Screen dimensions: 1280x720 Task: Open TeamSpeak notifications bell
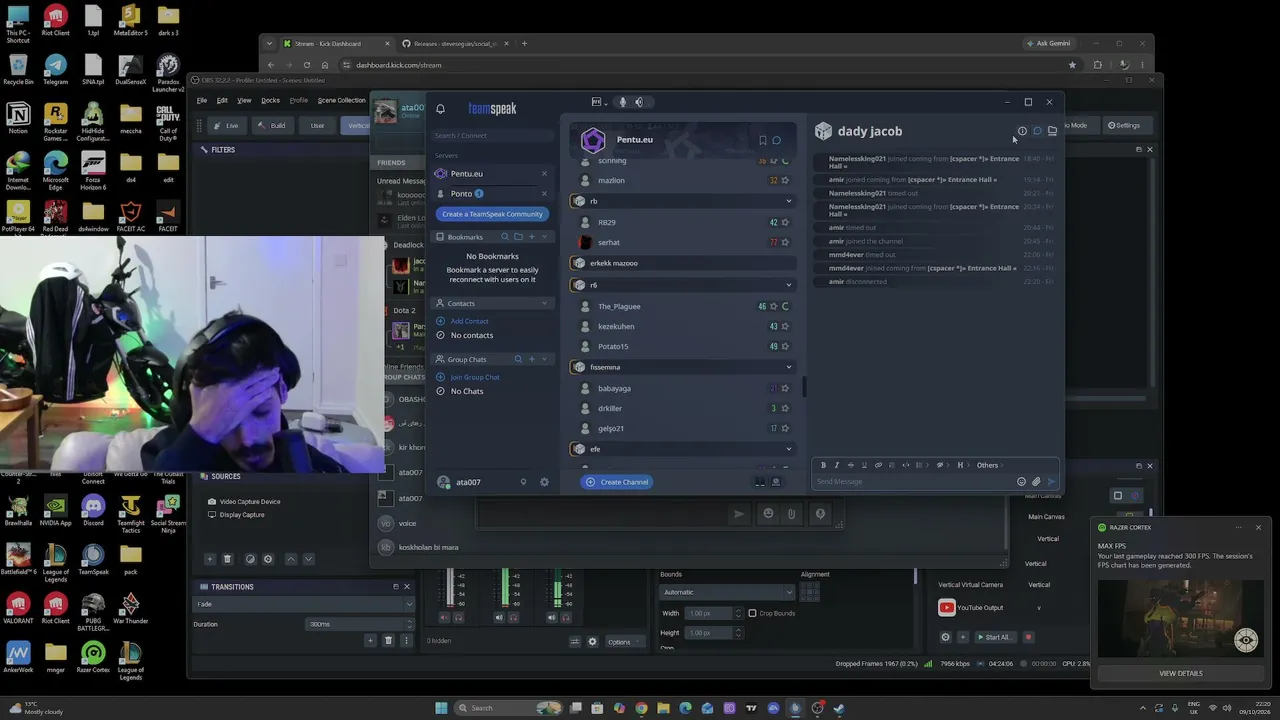click(x=440, y=109)
